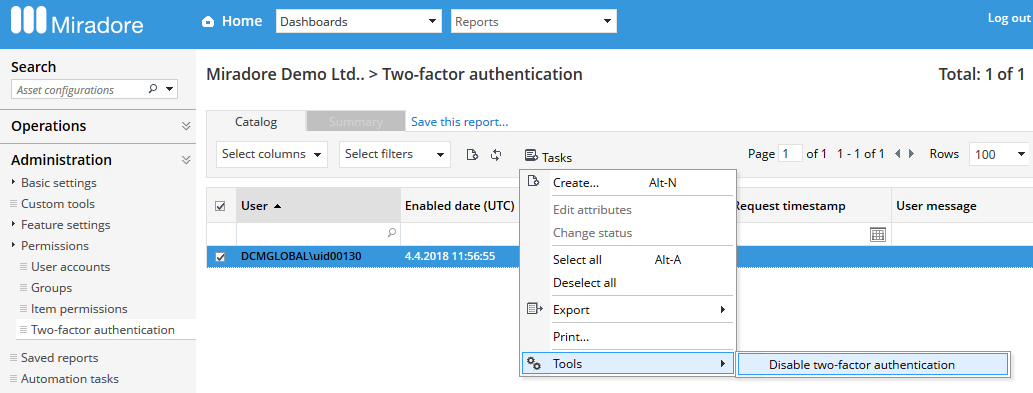Click the Save this report link
The width and height of the screenshot is (1033, 393).
point(459,122)
